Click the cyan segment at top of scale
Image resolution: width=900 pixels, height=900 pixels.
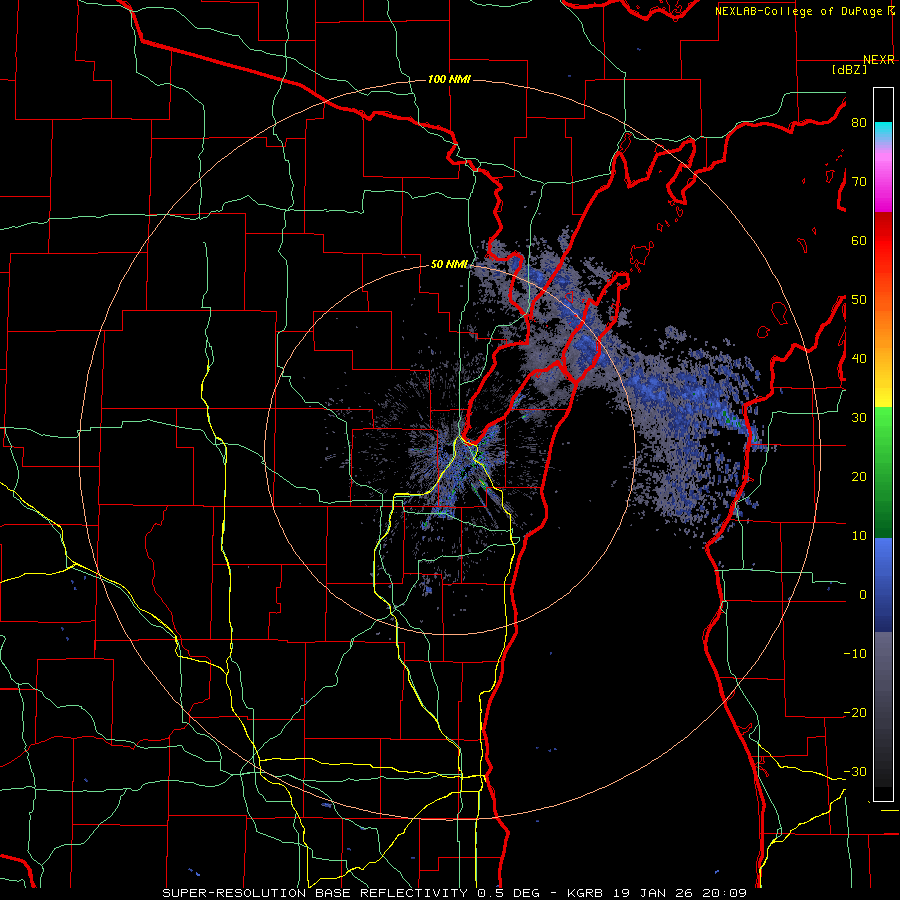[883, 132]
